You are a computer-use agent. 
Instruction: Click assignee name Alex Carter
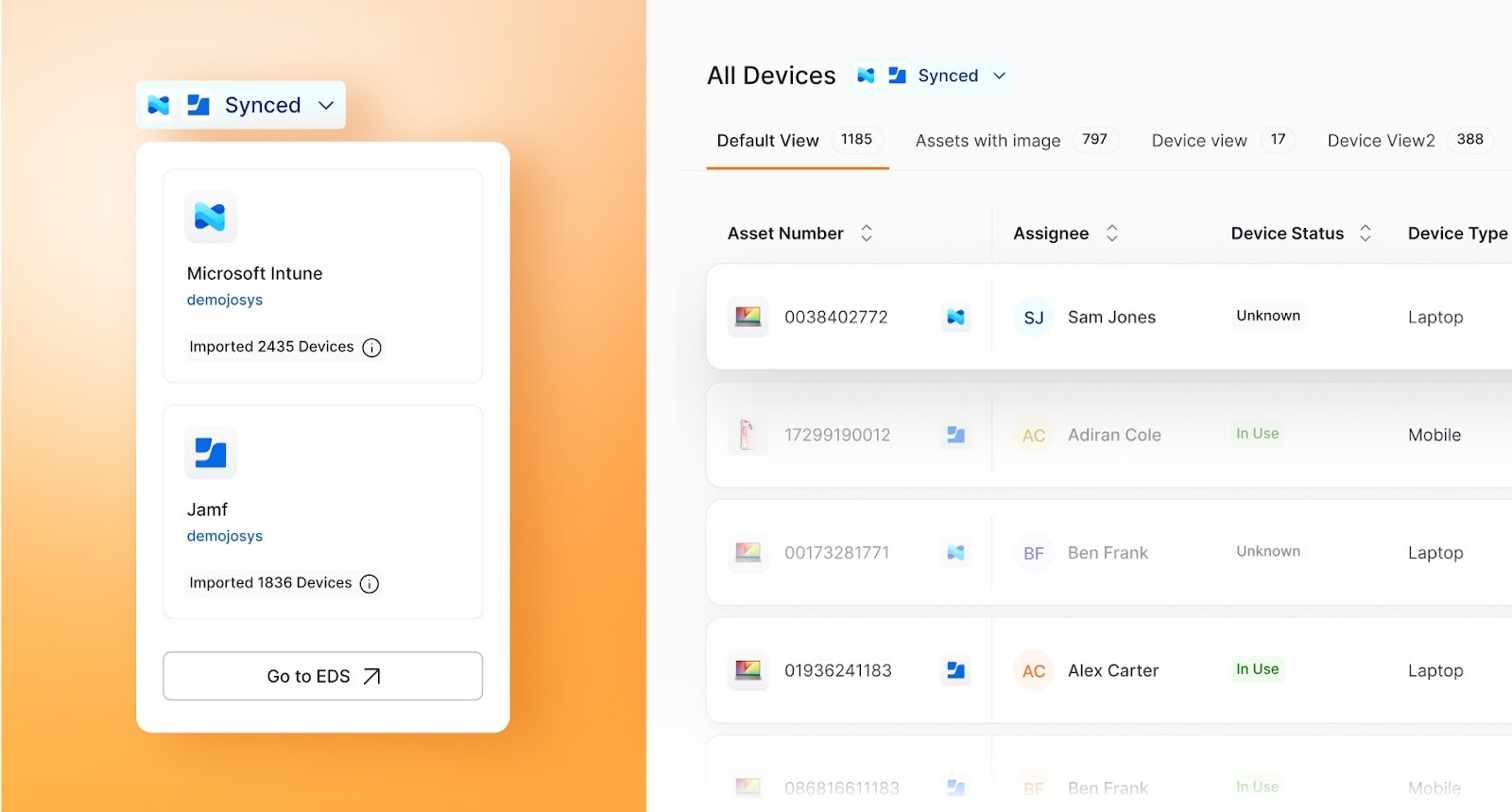pyautogui.click(x=1113, y=670)
